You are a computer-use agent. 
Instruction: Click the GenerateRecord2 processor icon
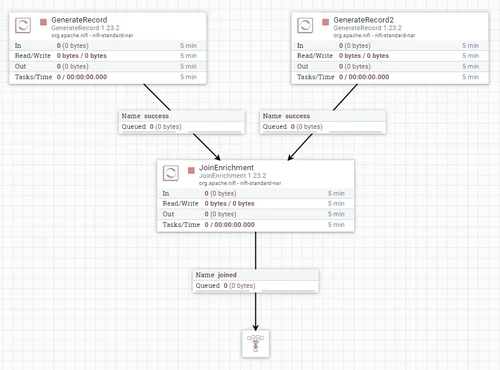click(305, 25)
